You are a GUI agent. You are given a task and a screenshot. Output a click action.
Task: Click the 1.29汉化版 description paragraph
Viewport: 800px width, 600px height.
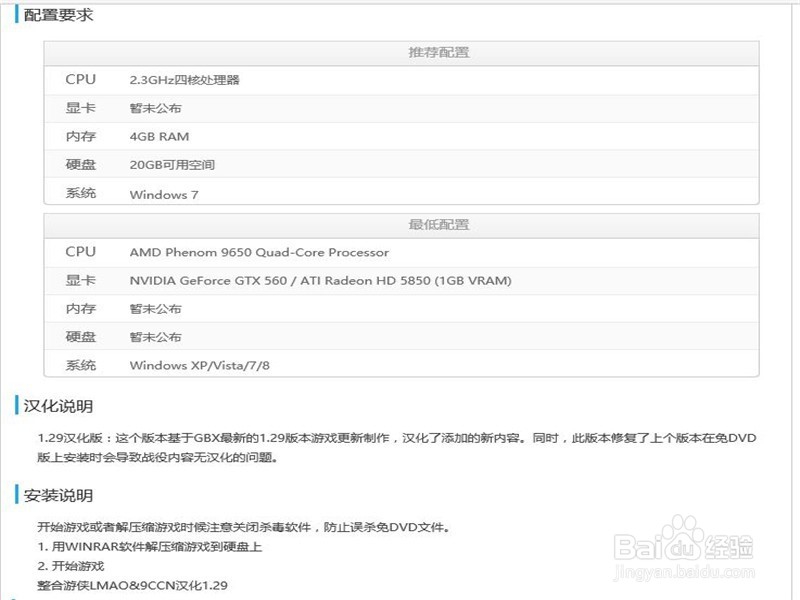[x=397, y=447]
